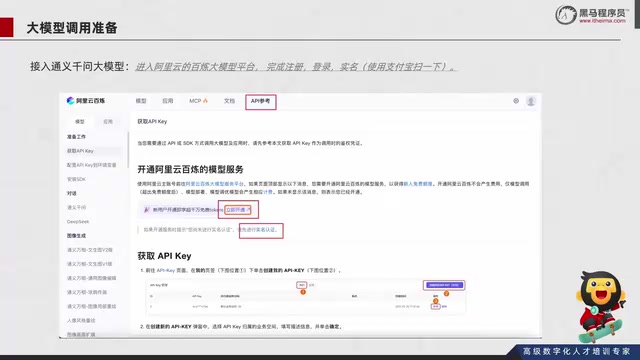
Task: Open 通义万相-文生图V1版 sidebar entry
Action: (89, 264)
